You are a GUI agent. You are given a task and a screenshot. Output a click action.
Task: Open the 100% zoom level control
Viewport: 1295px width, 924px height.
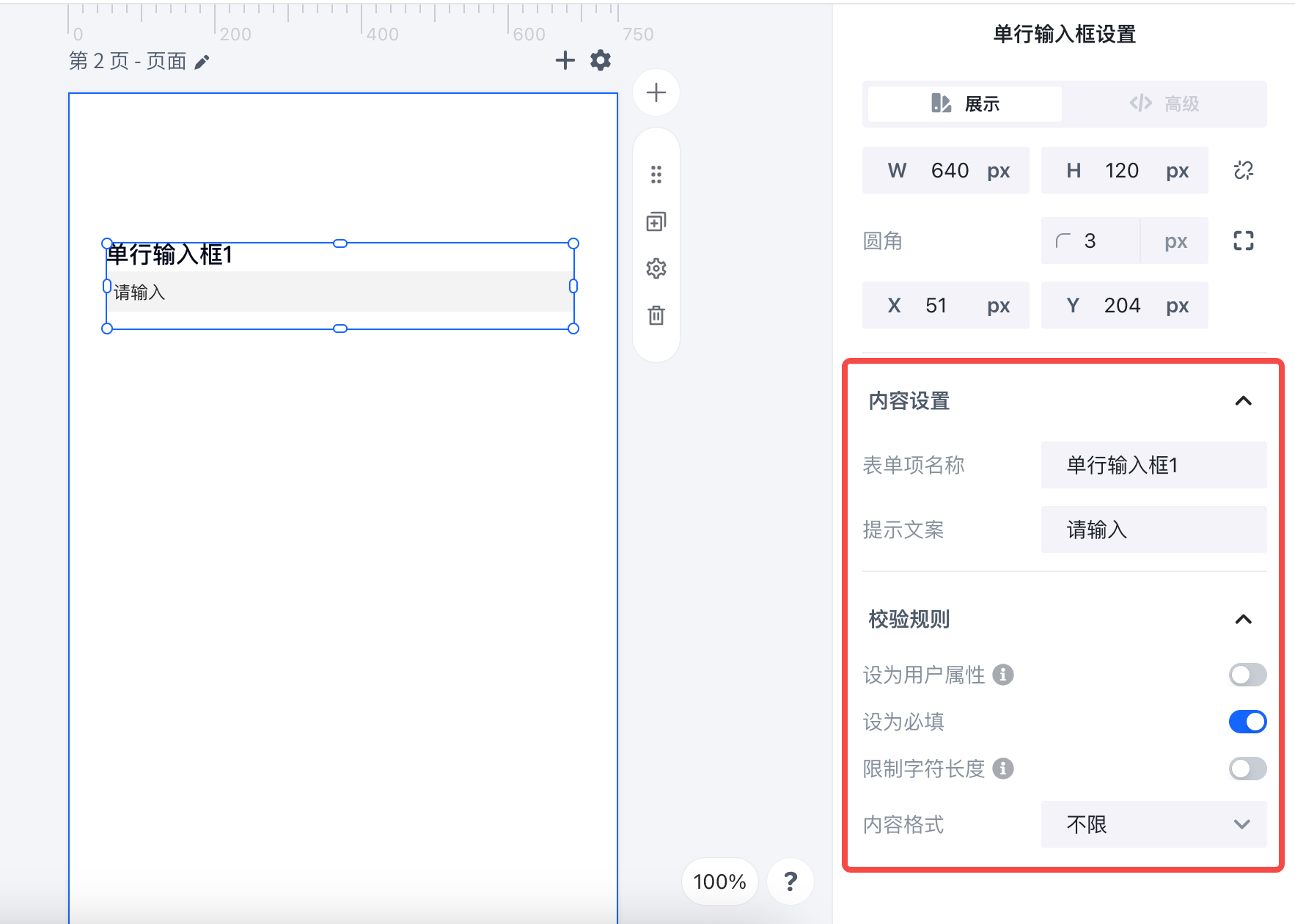[x=719, y=881]
